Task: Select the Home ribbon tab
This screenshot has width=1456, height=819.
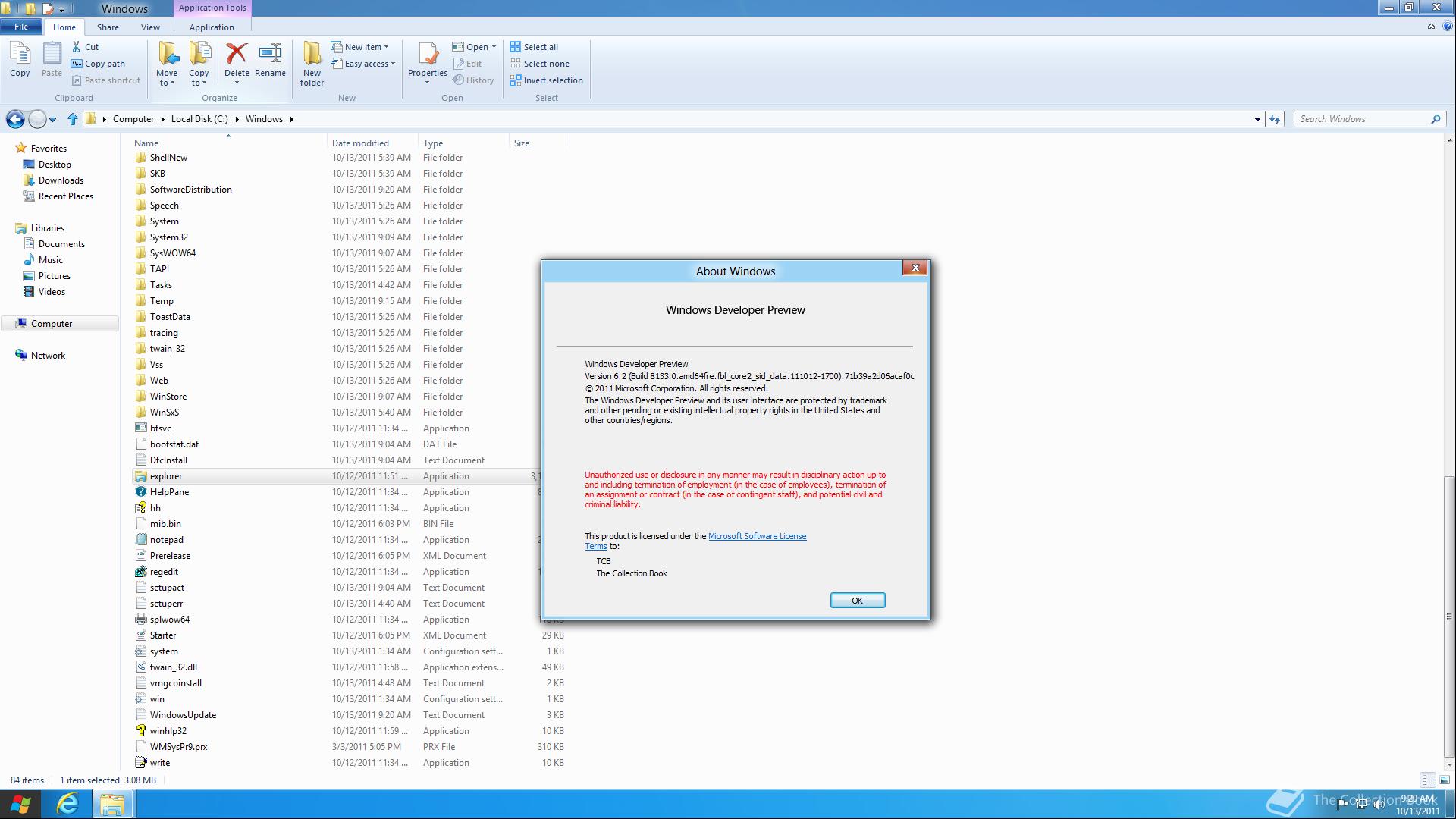Action: pos(64,27)
